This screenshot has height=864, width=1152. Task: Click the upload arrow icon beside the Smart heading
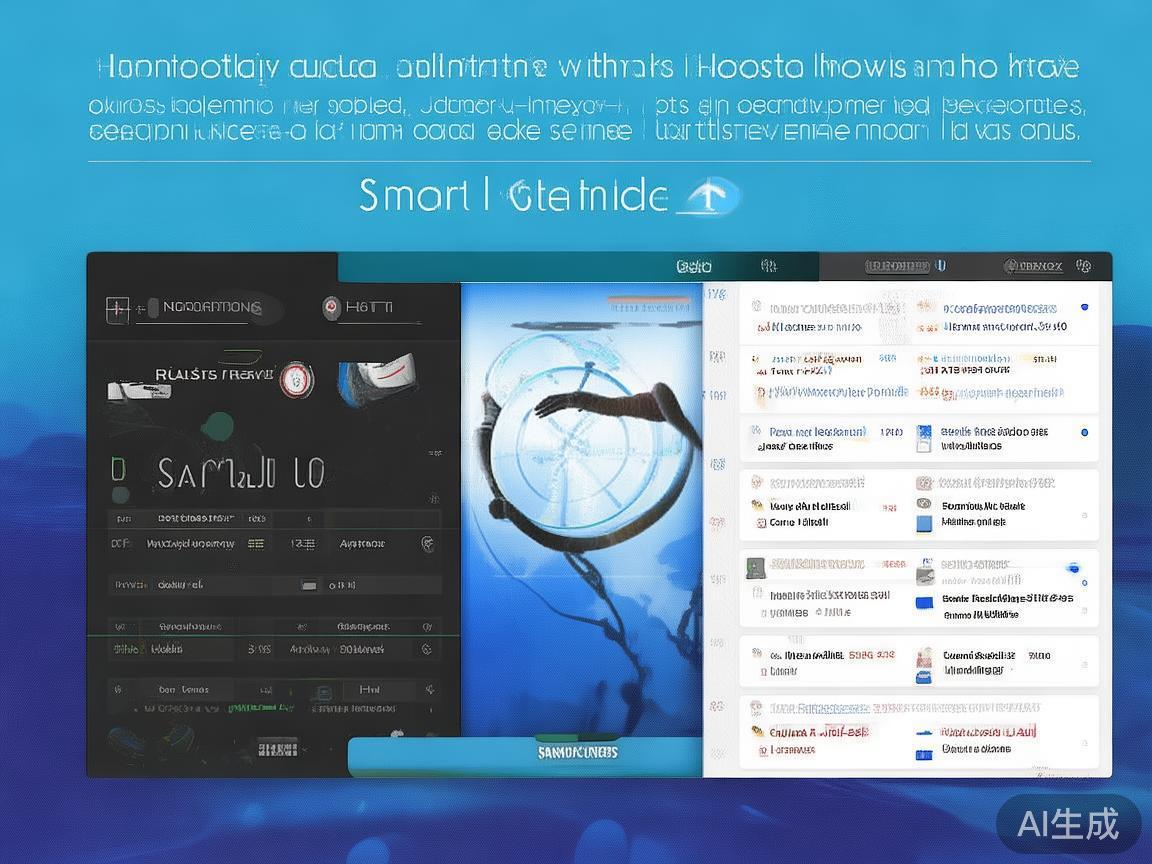tap(708, 197)
